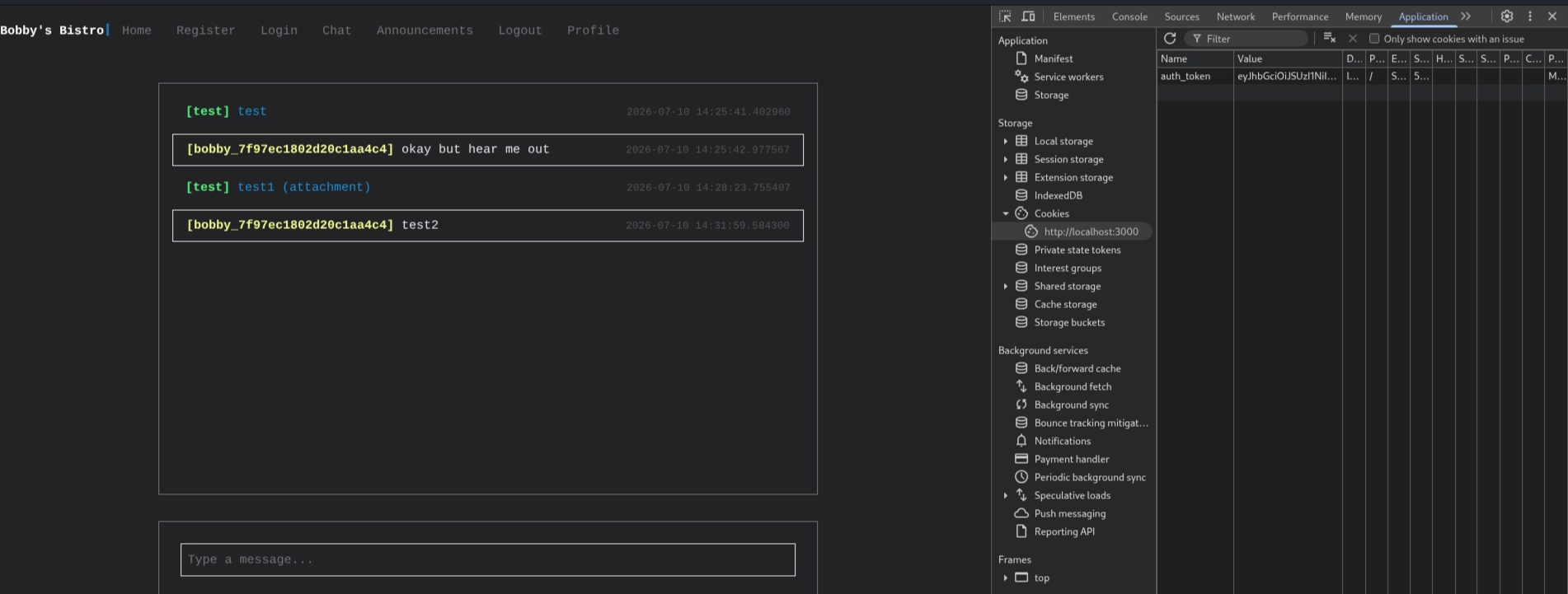Screen dimensions: 1568x594
Task: Open Periodic background sync
Action: click(x=1090, y=477)
